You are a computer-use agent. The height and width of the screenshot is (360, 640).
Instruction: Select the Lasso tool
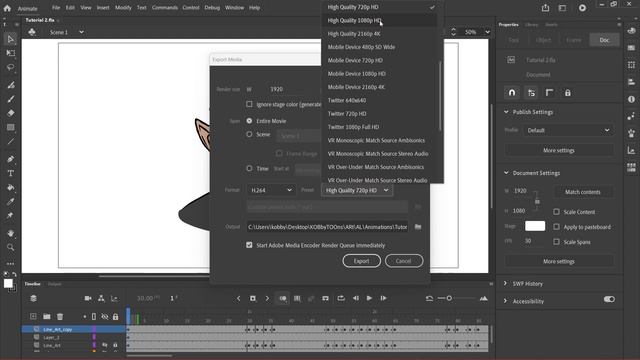(11, 67)
